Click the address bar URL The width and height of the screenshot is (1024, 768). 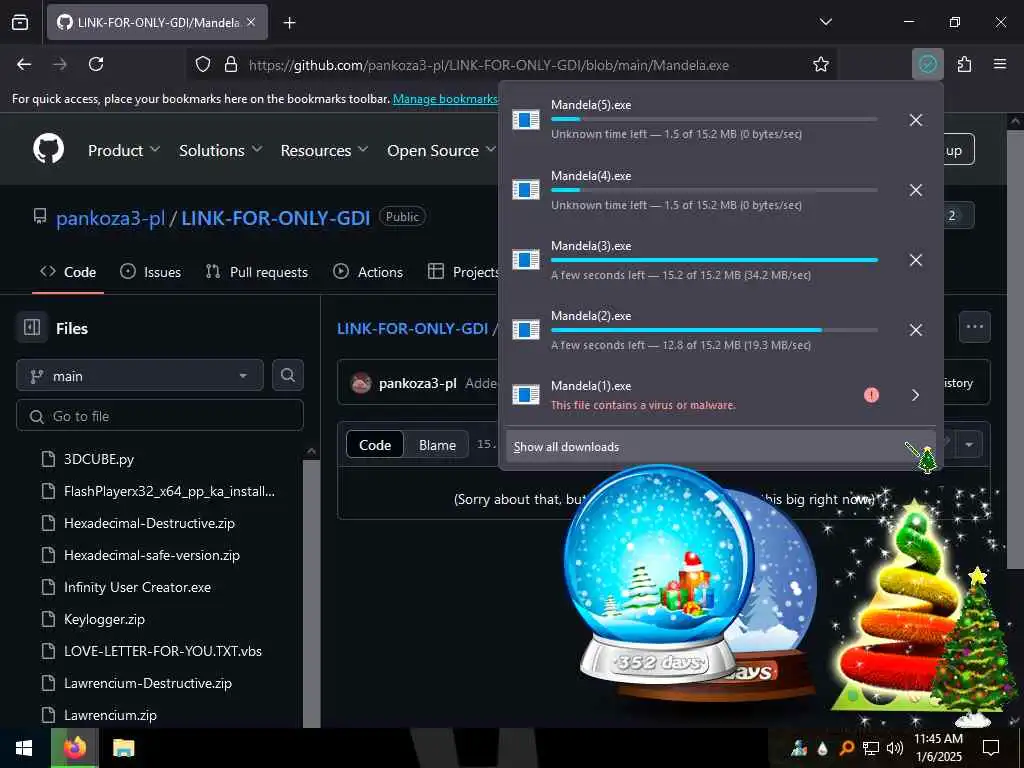[x=488, y=65]
